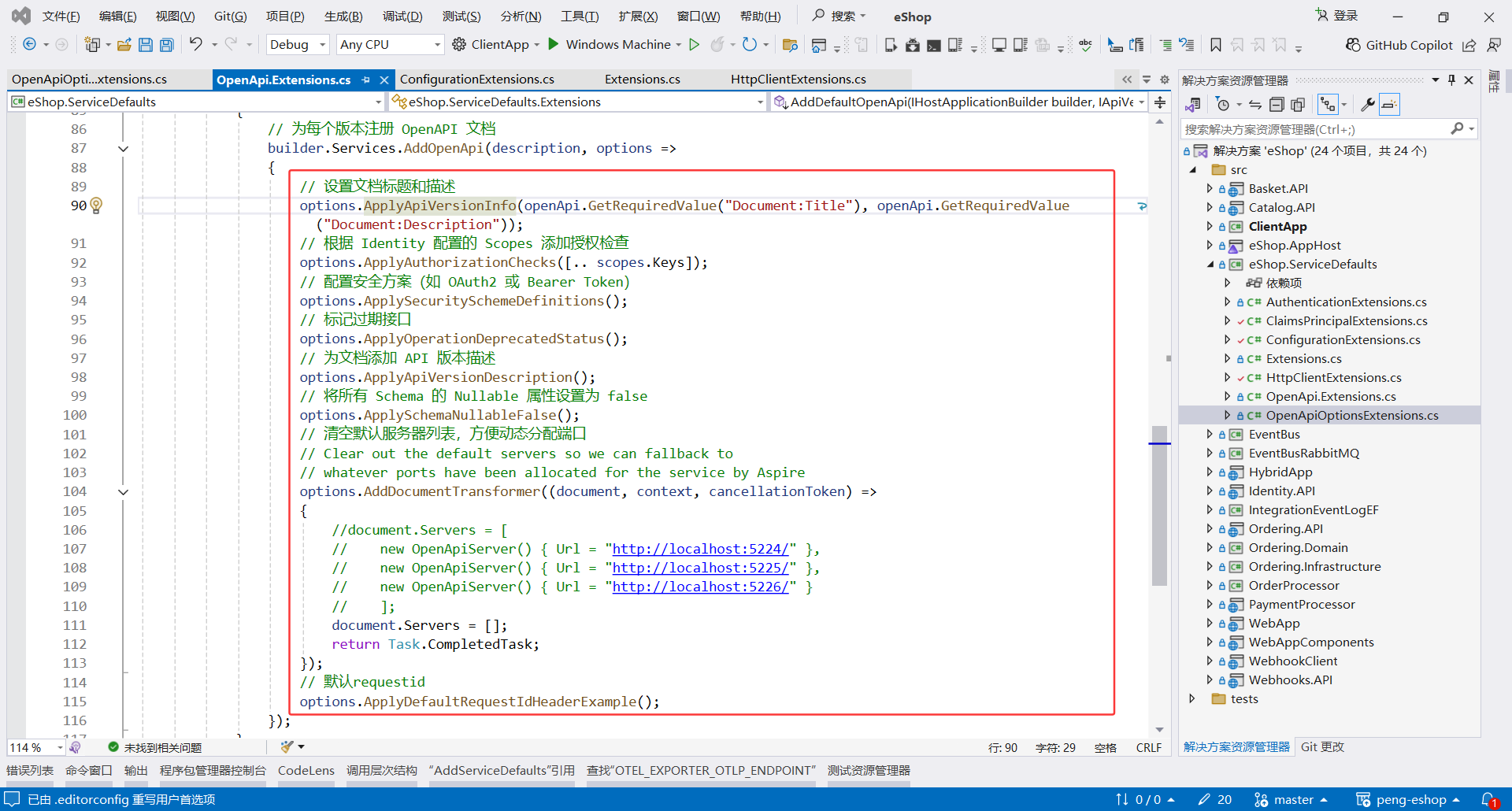The height and width of the screenshot is (811, 1512).
Task: Click the peng-eshop repository in the status bar
Action: (x=1407, y=800)
